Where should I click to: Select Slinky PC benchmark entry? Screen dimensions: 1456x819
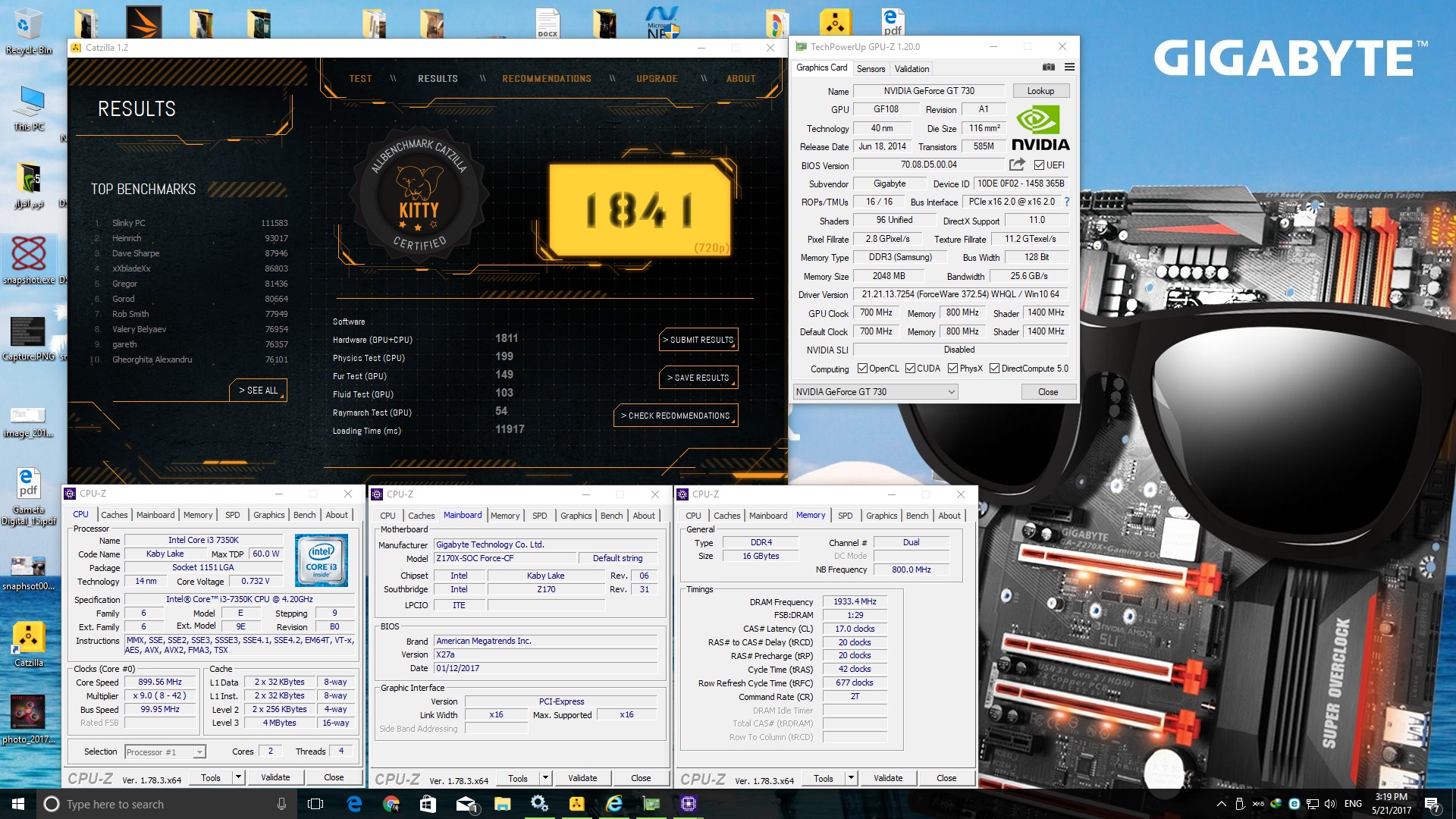(190, 223)
